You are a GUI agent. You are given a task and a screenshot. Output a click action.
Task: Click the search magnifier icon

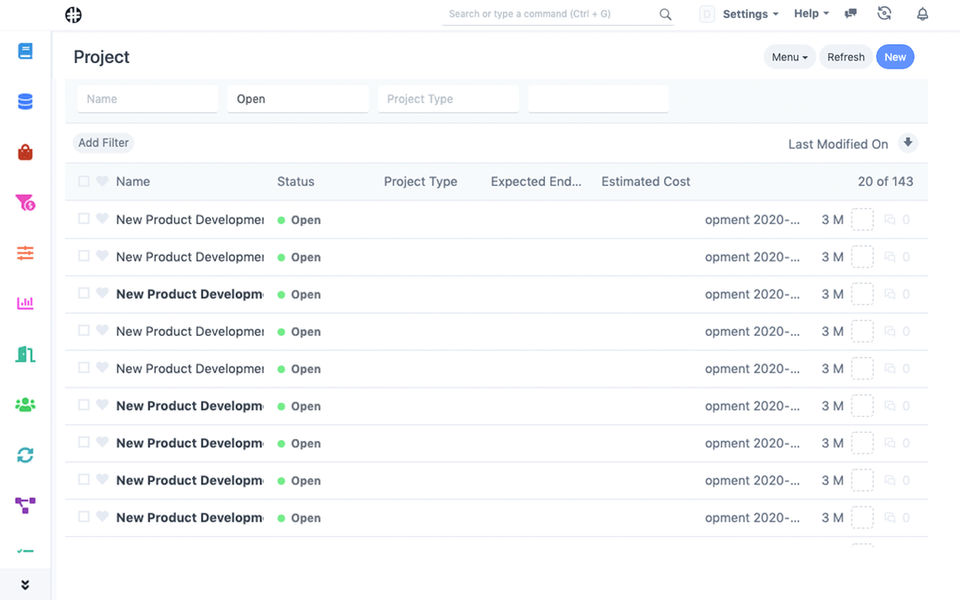pyautogui.click(x=666, y=14)
